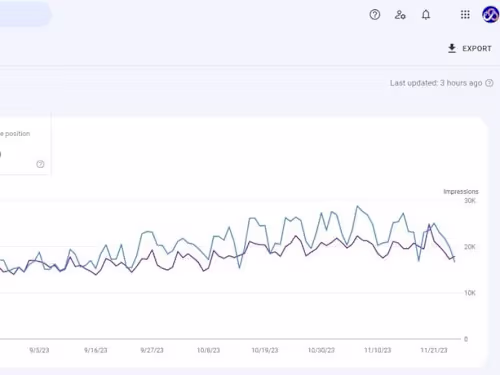Click the highlighted pill at top left
This screenshot has width=500, height=375.
pos(25,14)
